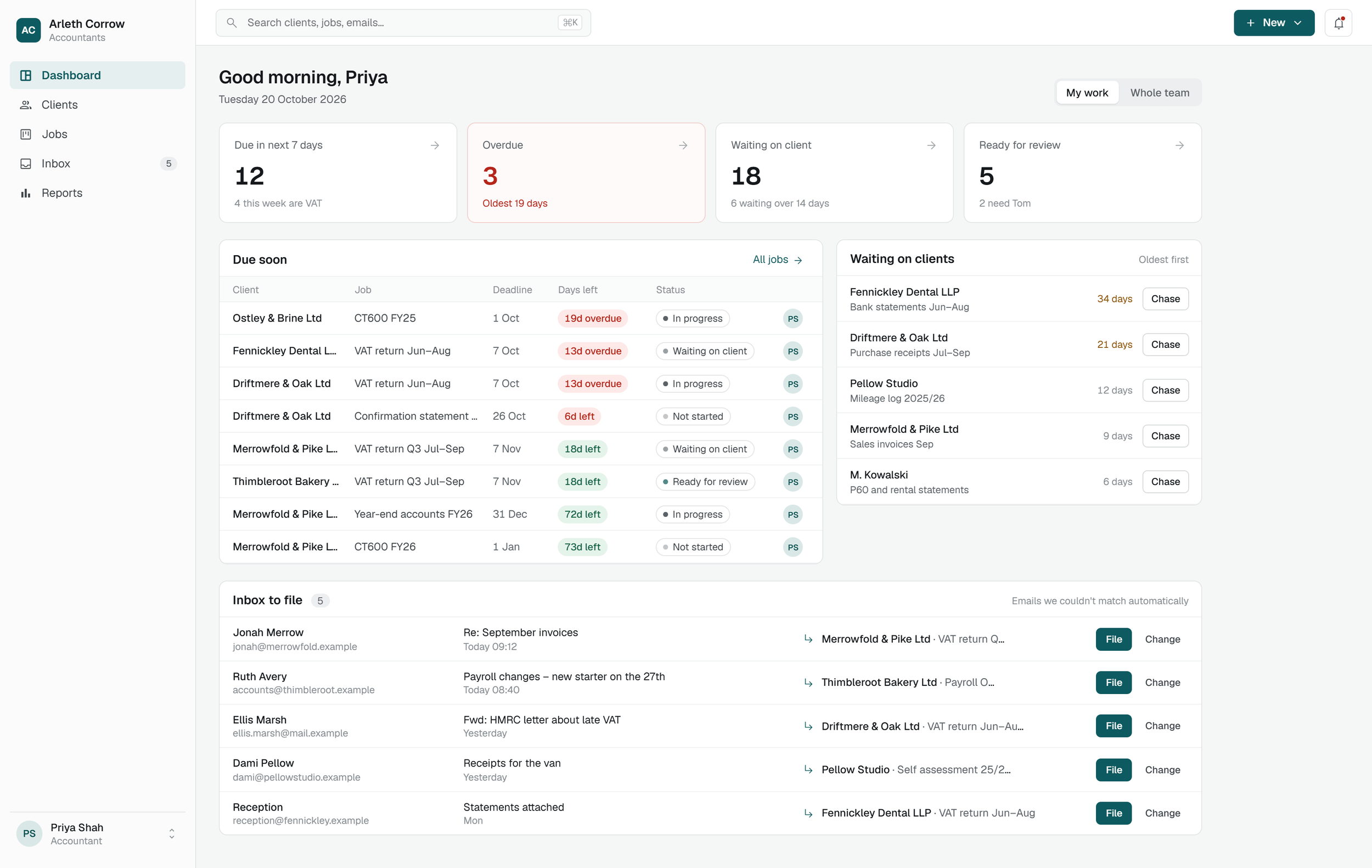The image size is (1372, 868).
Task: Click Priya Shah's PS avatar in sidebar
Action: 29,833
